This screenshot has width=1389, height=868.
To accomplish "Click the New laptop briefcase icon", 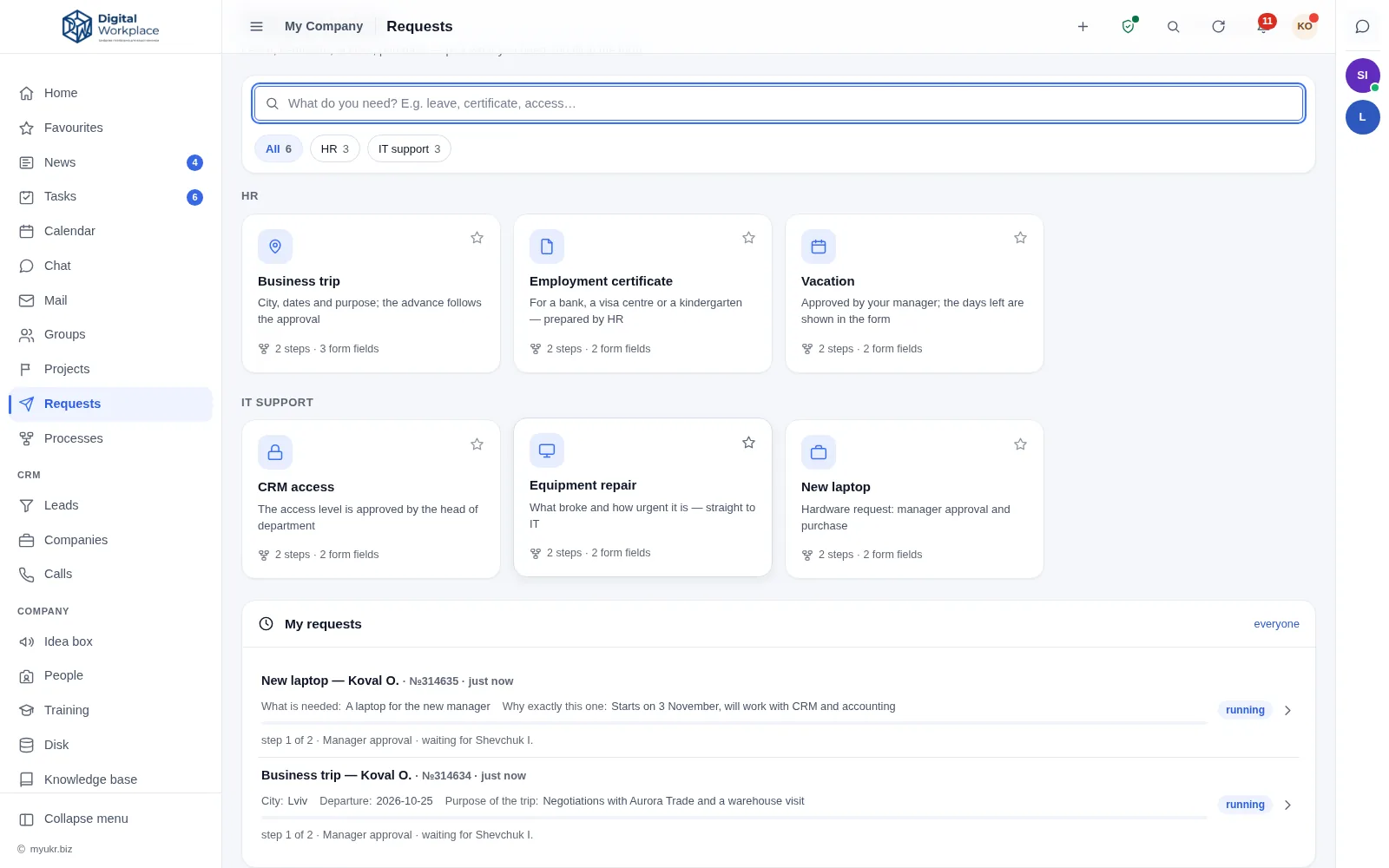I will click(x=819, y=452).
